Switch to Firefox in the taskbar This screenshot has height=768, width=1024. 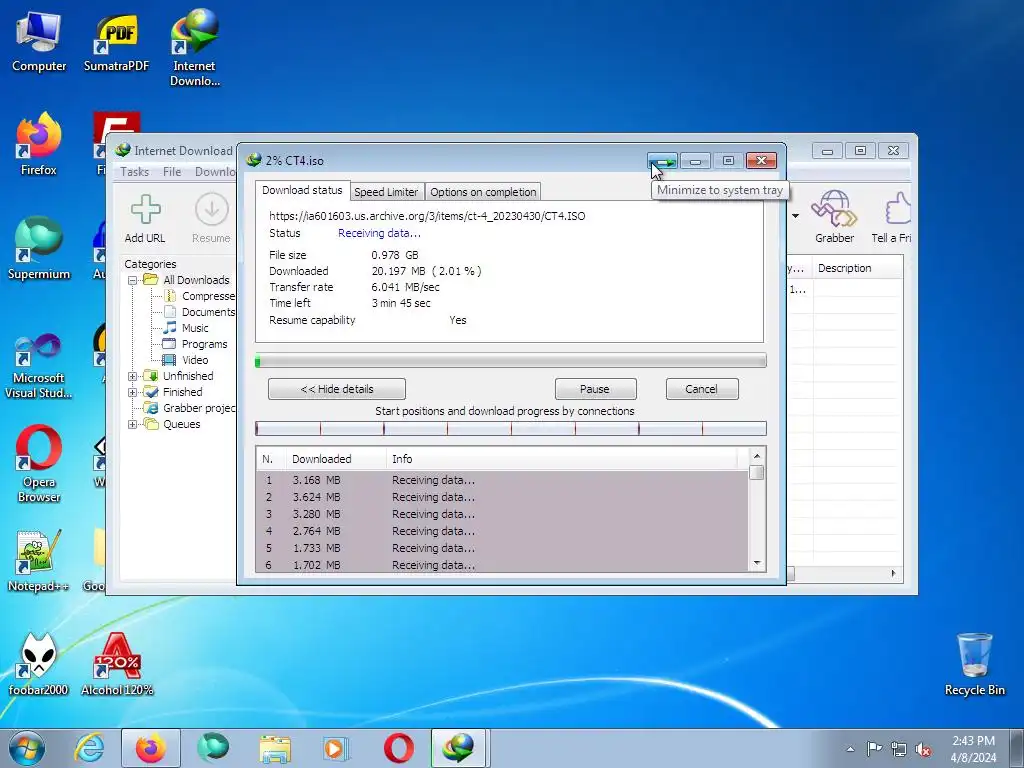[150, 748]
